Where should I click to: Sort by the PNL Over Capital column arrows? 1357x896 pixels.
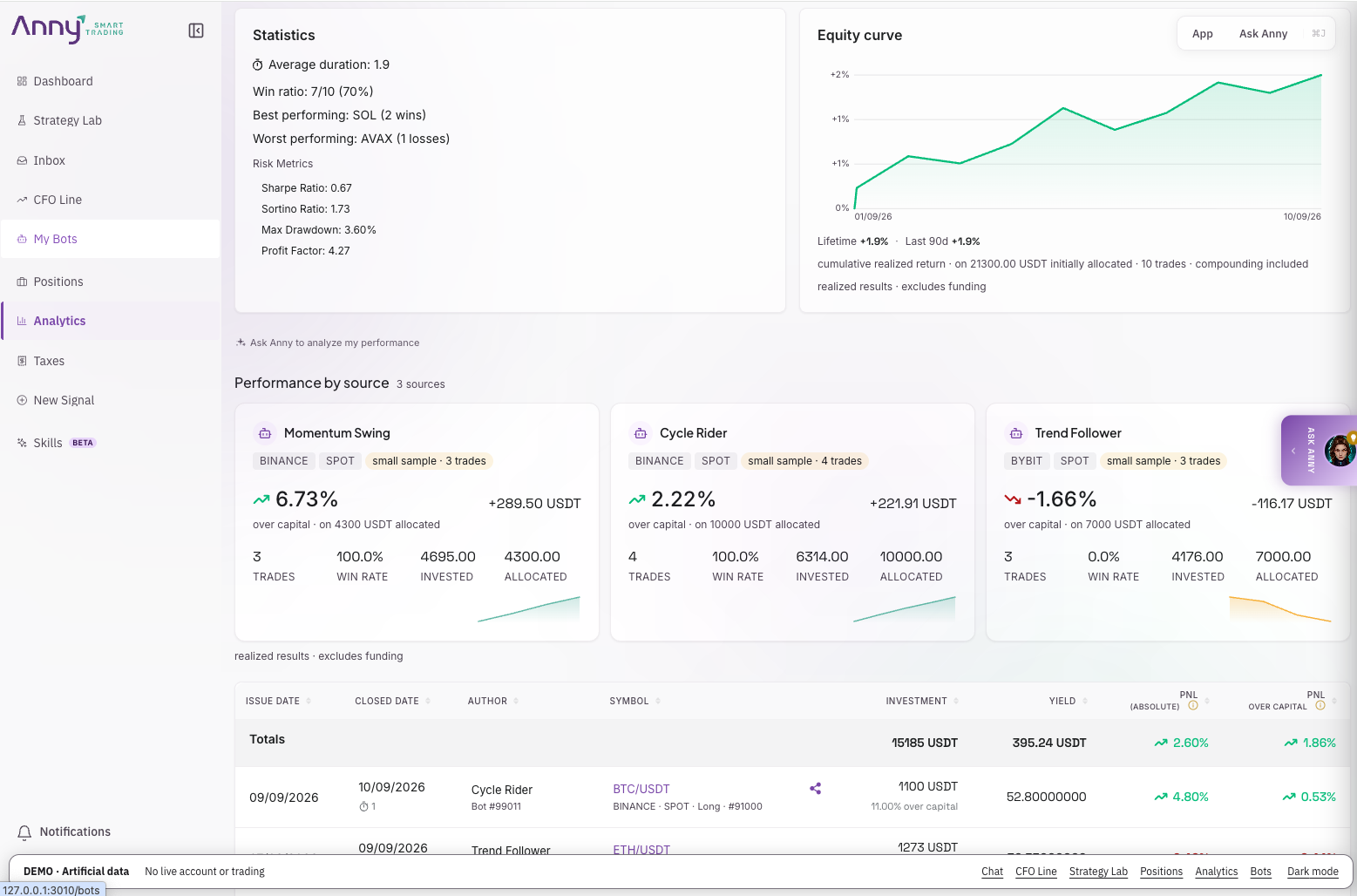(x=1334, y=701)
